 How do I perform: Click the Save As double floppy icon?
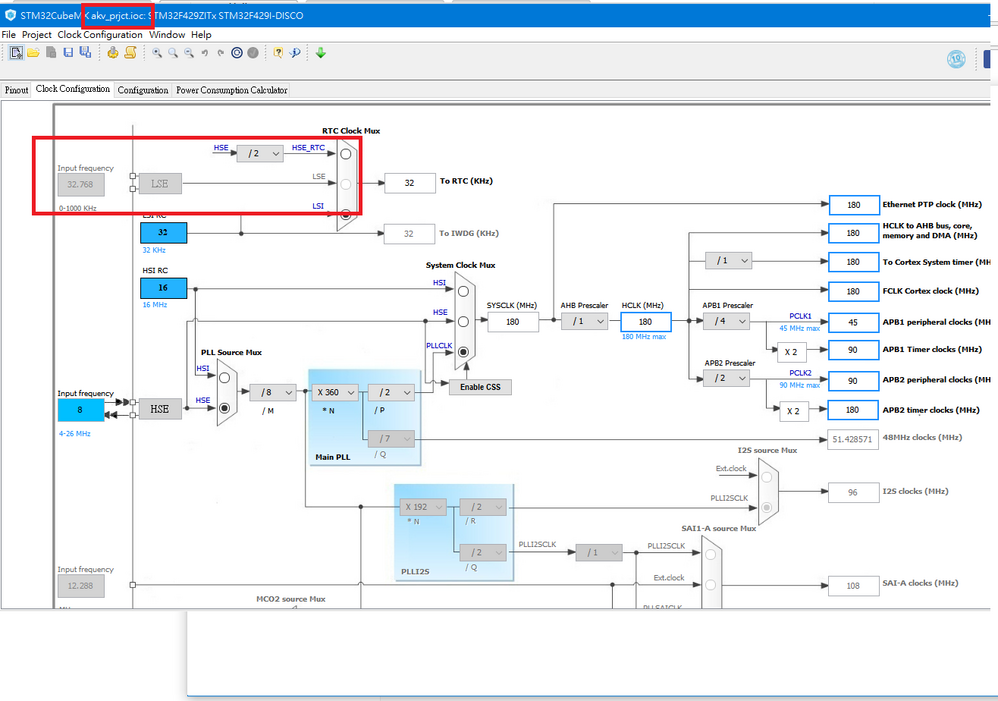[85, 53]
